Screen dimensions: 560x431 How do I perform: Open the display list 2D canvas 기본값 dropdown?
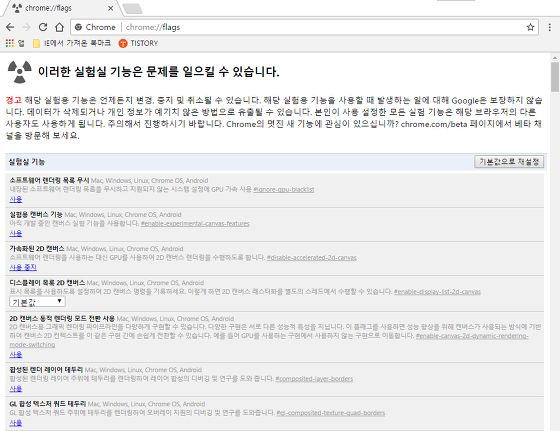tap(37, 302)
